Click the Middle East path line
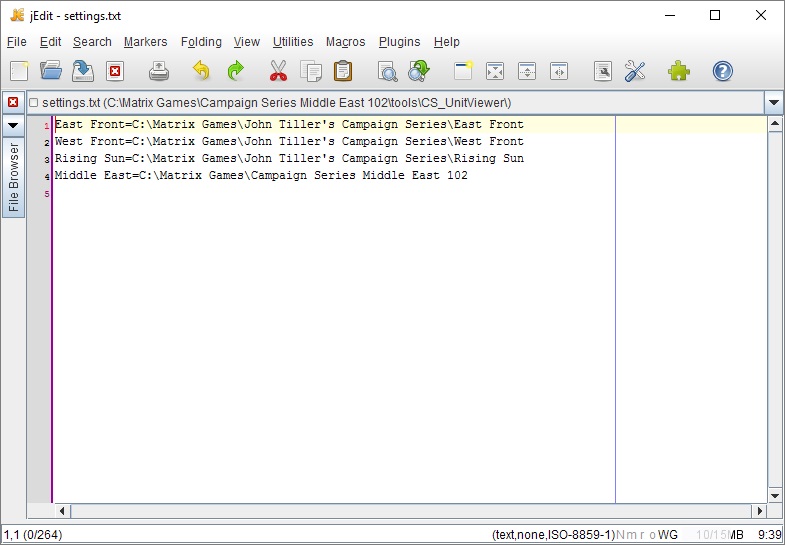This screenshot has width=785, height=545. click(261, 175)
